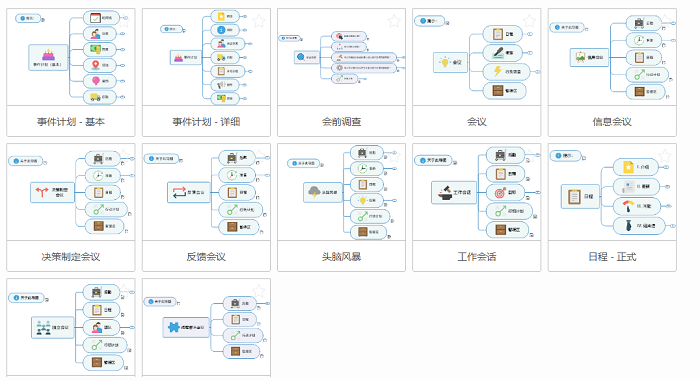Screen dimensions: 700x381
Task: Toggle favorite star on 日程 - 正式 template
Action: click(x=665, y=156)
